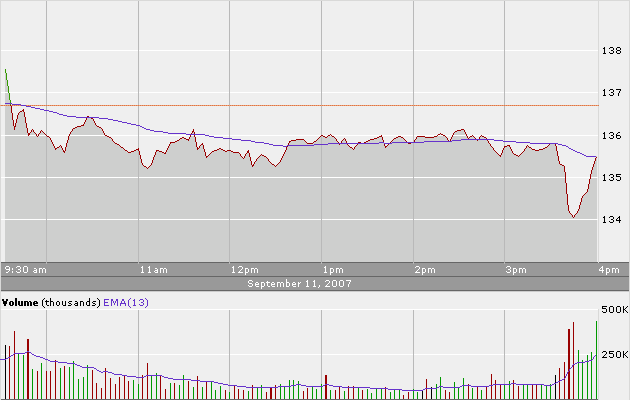
Task: Click the 135 price axis label
Action: click(x=612, y=177)
